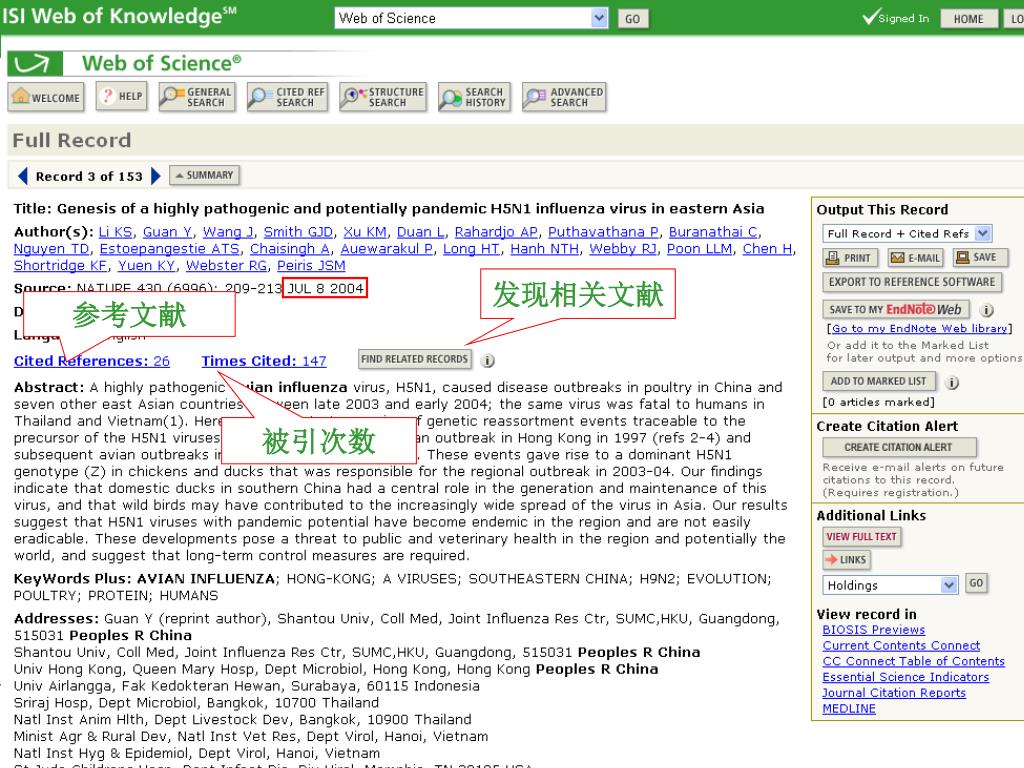Viewport: 1024px width, 768px height.
Task: Open Cited References: 26 link
Action: pos(91,361)
